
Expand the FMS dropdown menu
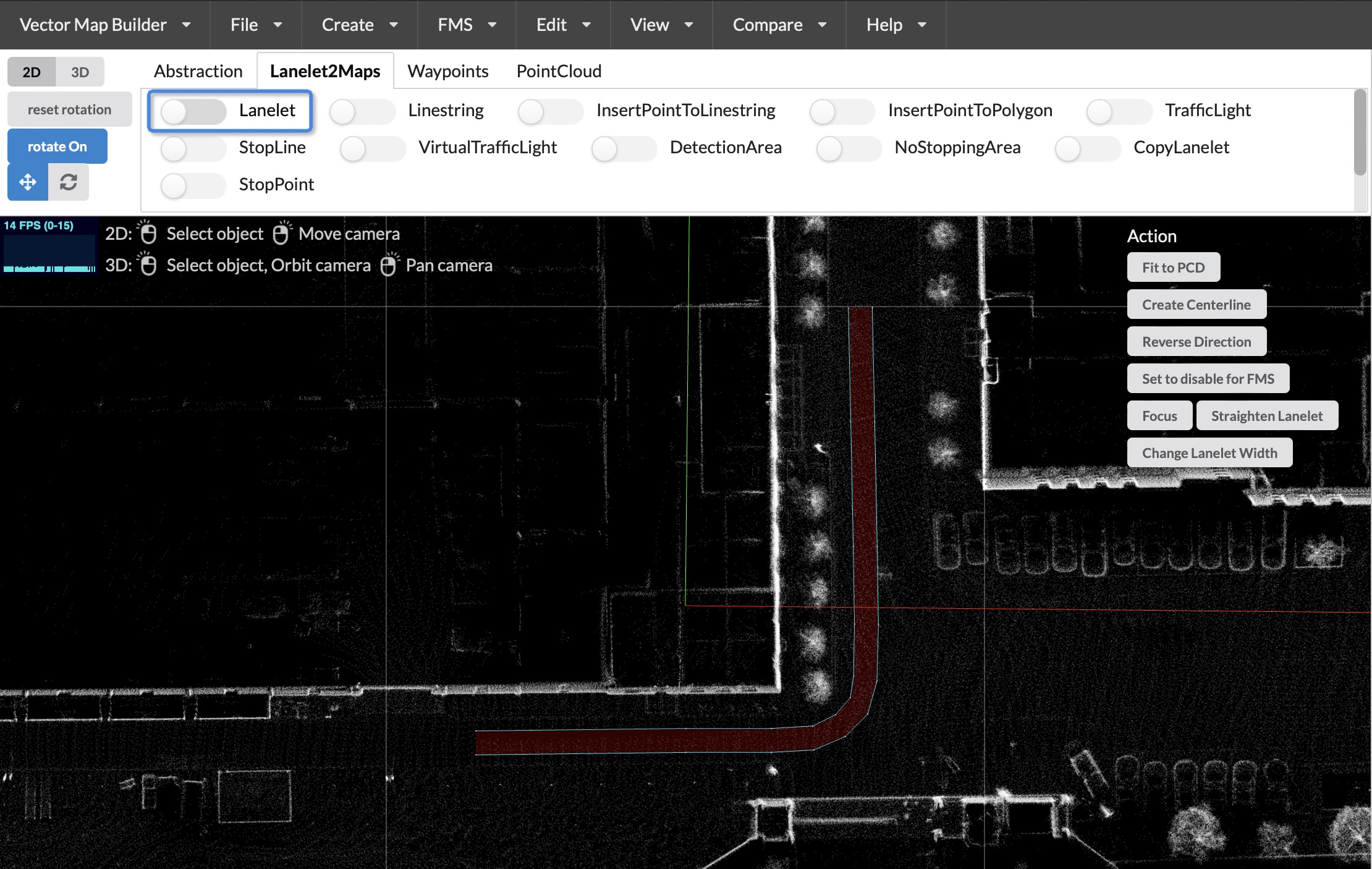tap(465, 25)
